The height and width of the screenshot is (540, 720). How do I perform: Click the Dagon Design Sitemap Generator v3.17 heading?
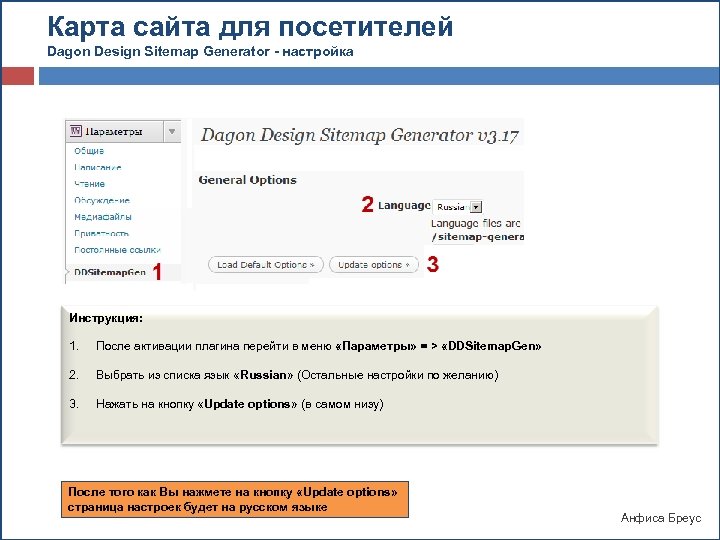click(x=360, y=135)
